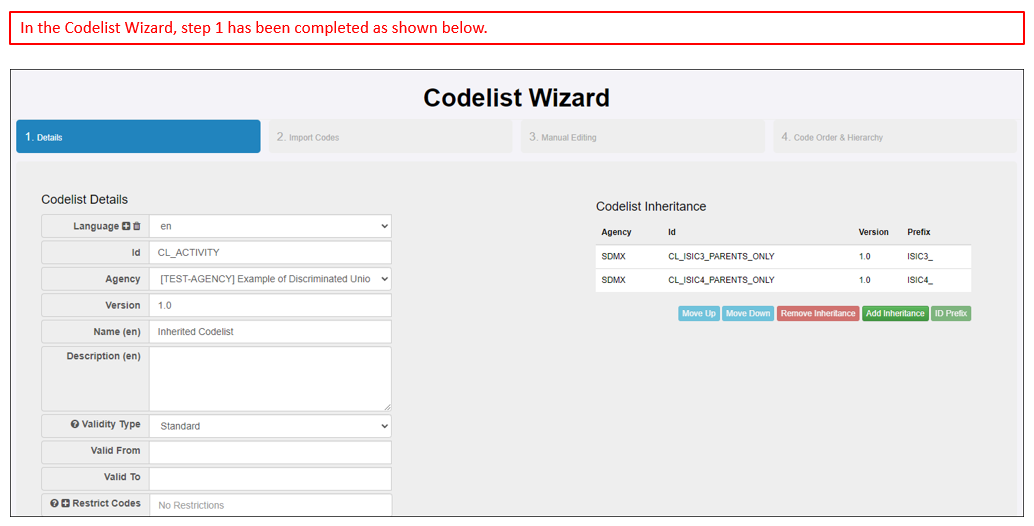The height and width of the screenshot is (526, 1034).
Task: Switch to the Manual Editing step tab
Action: pos(642,137)
